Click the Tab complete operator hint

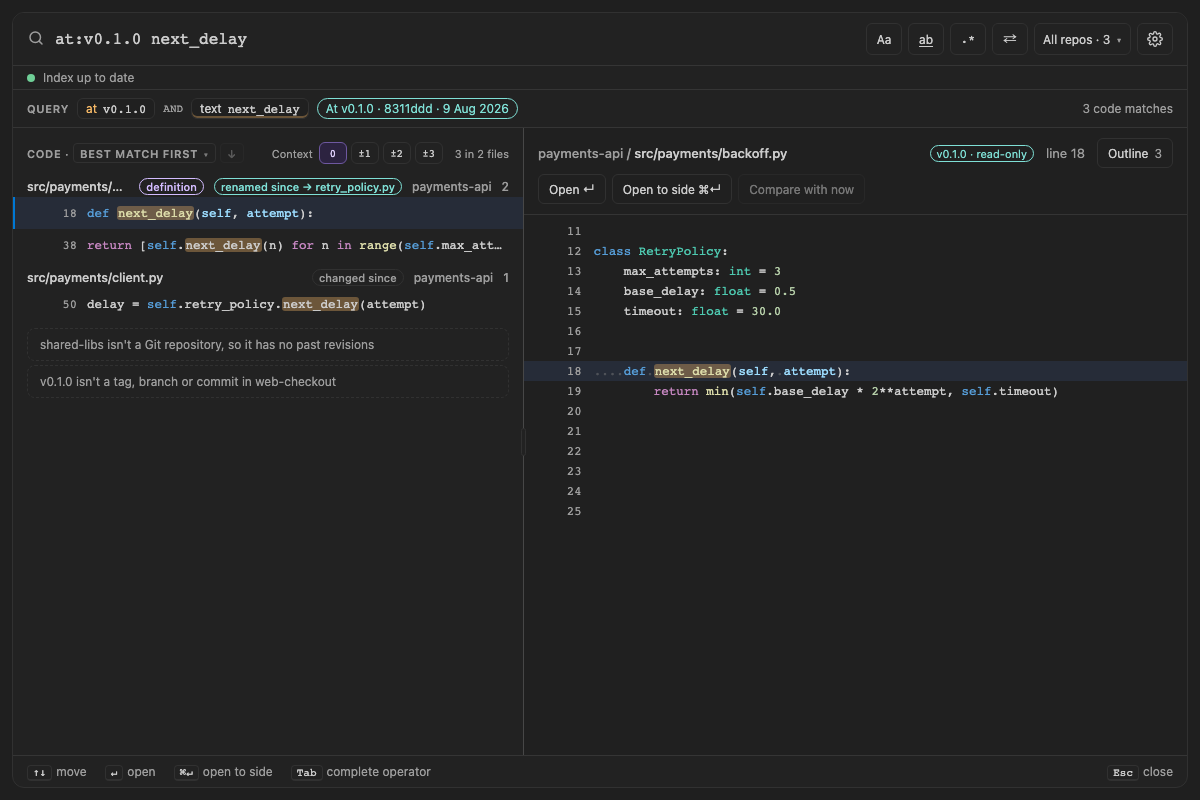click(361, 772)
